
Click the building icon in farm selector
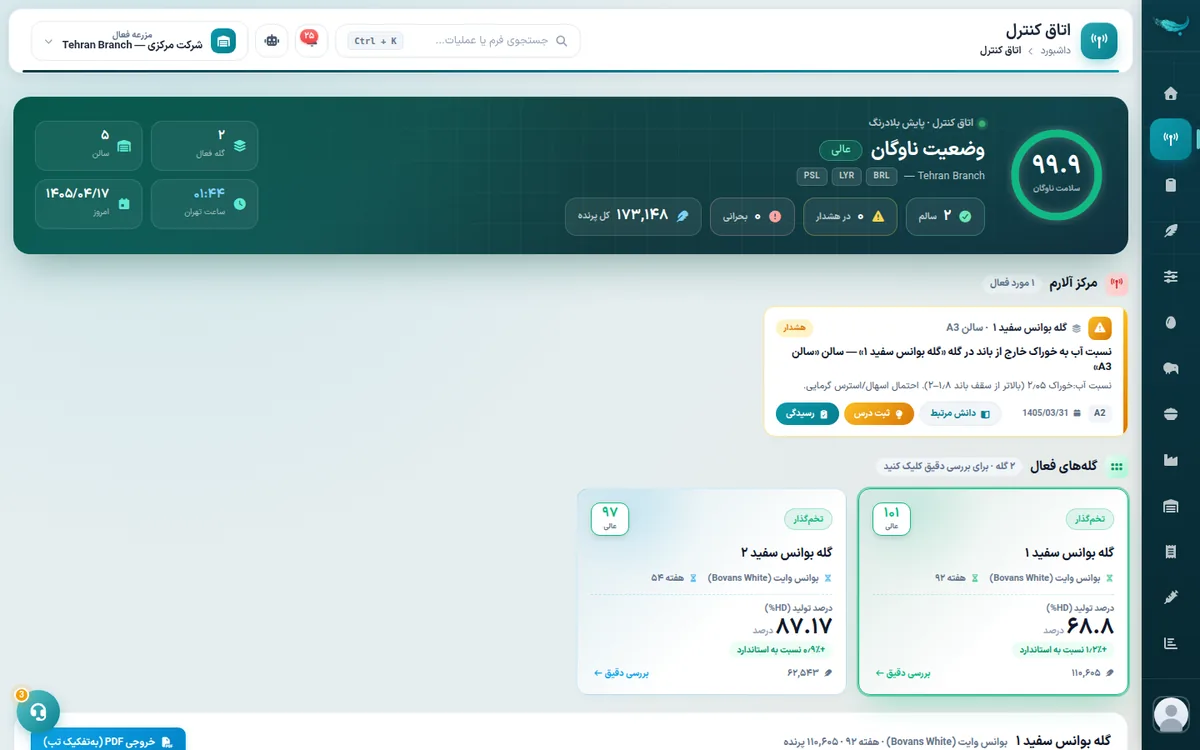[223, 41]
